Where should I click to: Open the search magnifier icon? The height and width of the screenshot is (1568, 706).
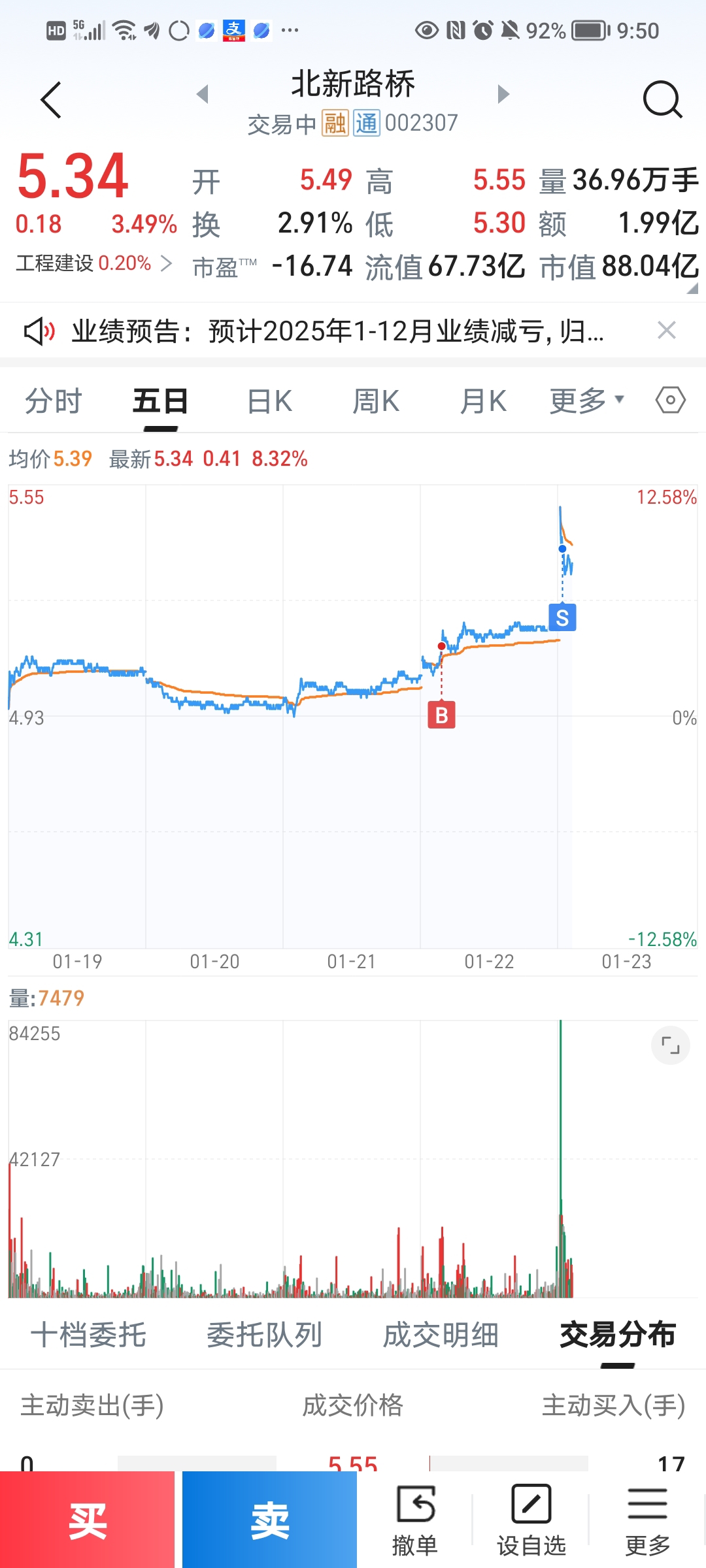[x=662, y=100]
